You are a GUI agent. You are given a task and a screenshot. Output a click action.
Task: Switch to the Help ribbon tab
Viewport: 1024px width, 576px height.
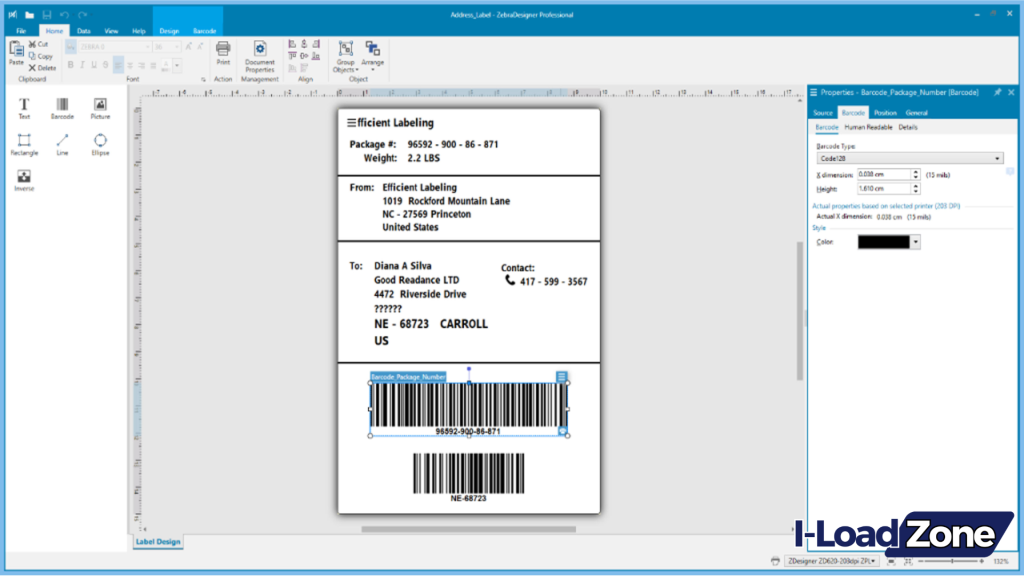(x=138, y=31)
